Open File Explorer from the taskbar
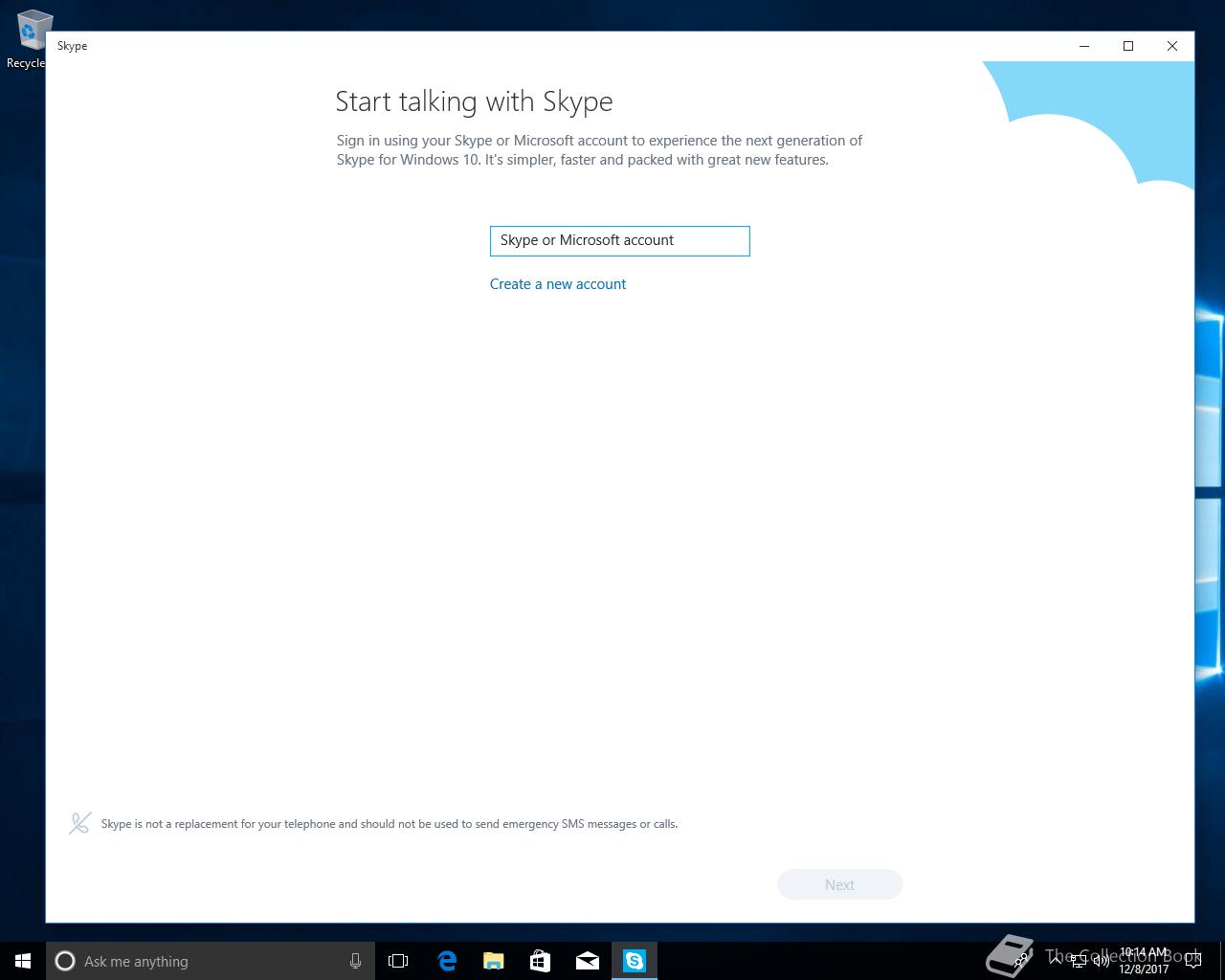Screen dimensions: 1225x980 point(493,961)
